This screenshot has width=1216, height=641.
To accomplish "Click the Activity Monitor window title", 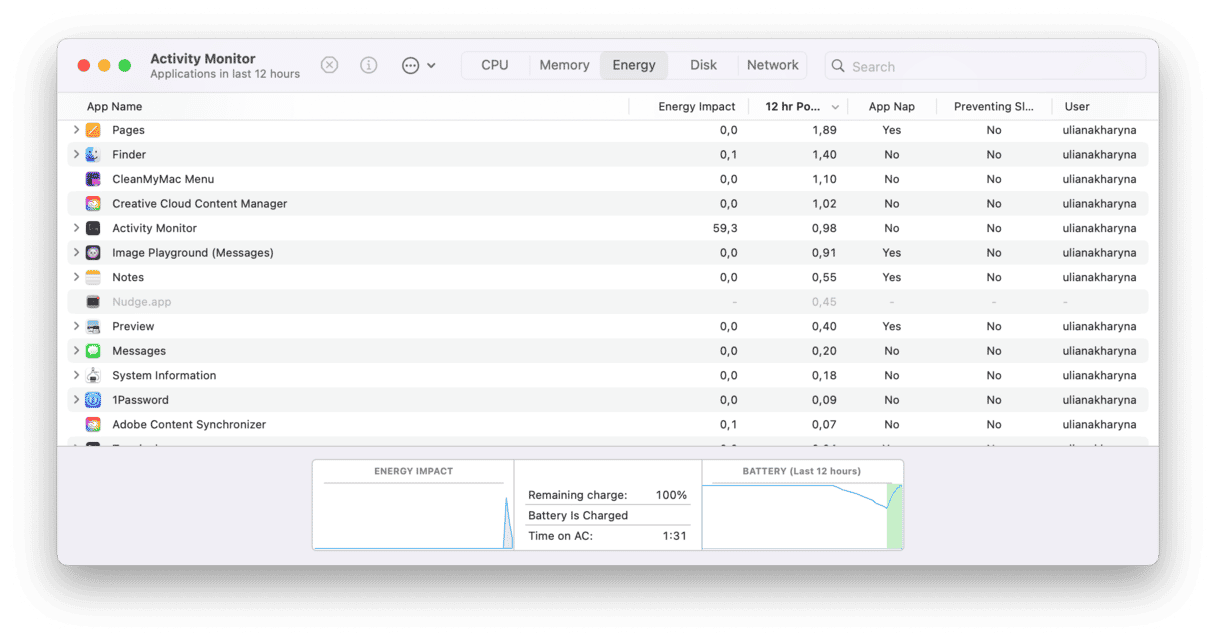I will click(203, 59).
